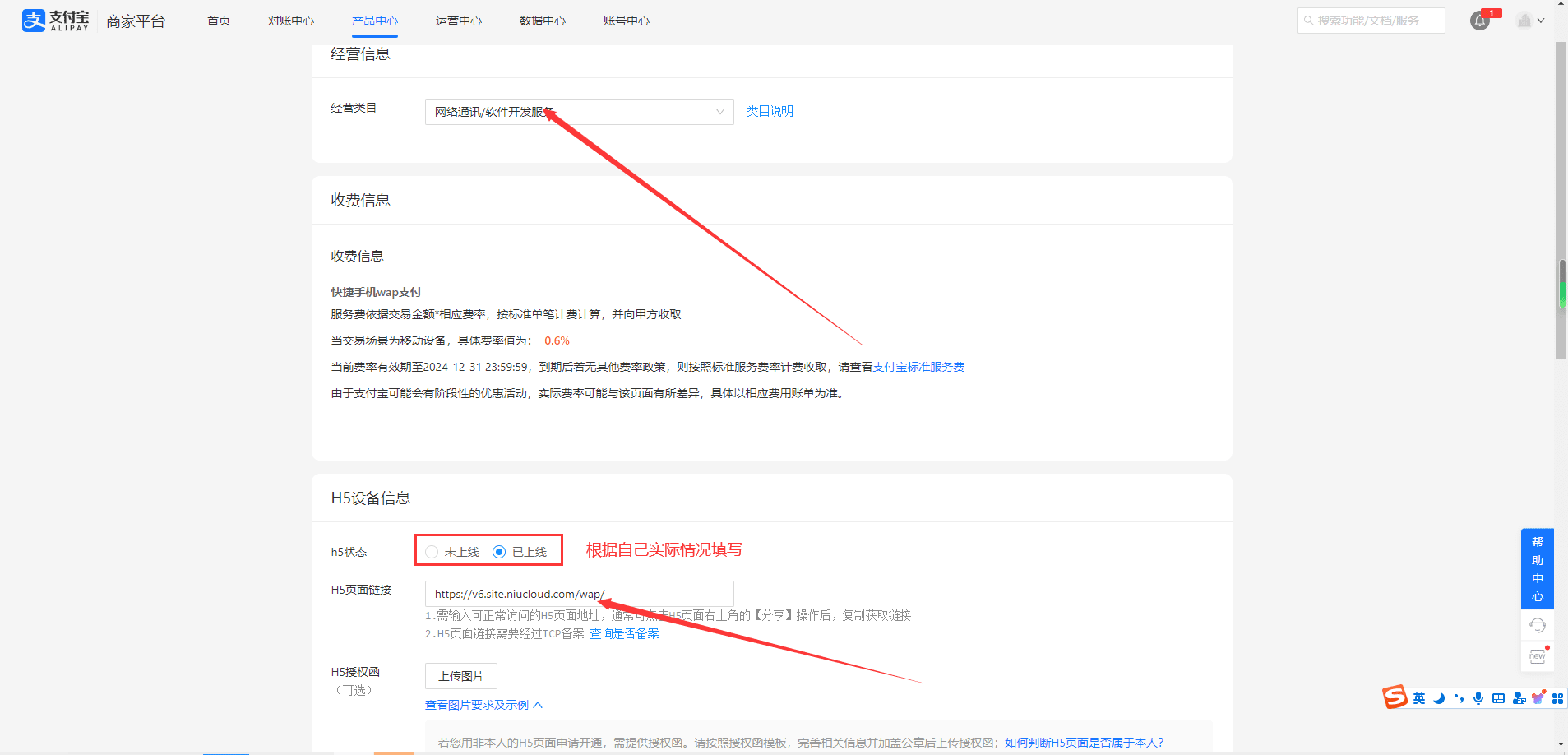1568x755 pixels.
Task: Collapse 查看图片要求及示例 section
Action: pos(483,705)
